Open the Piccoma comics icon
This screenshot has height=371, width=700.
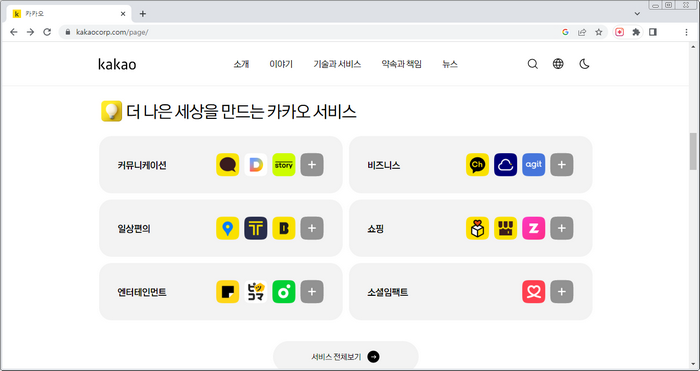[x=256, y=292]
